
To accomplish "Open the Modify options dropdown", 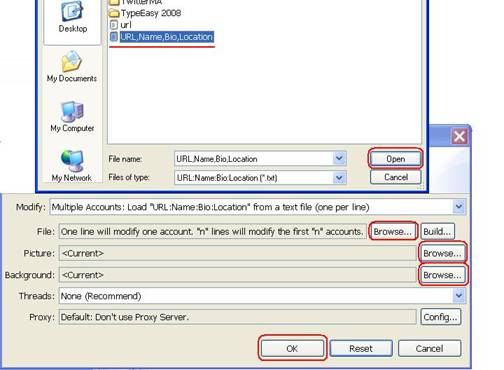I will click(459, 207).
